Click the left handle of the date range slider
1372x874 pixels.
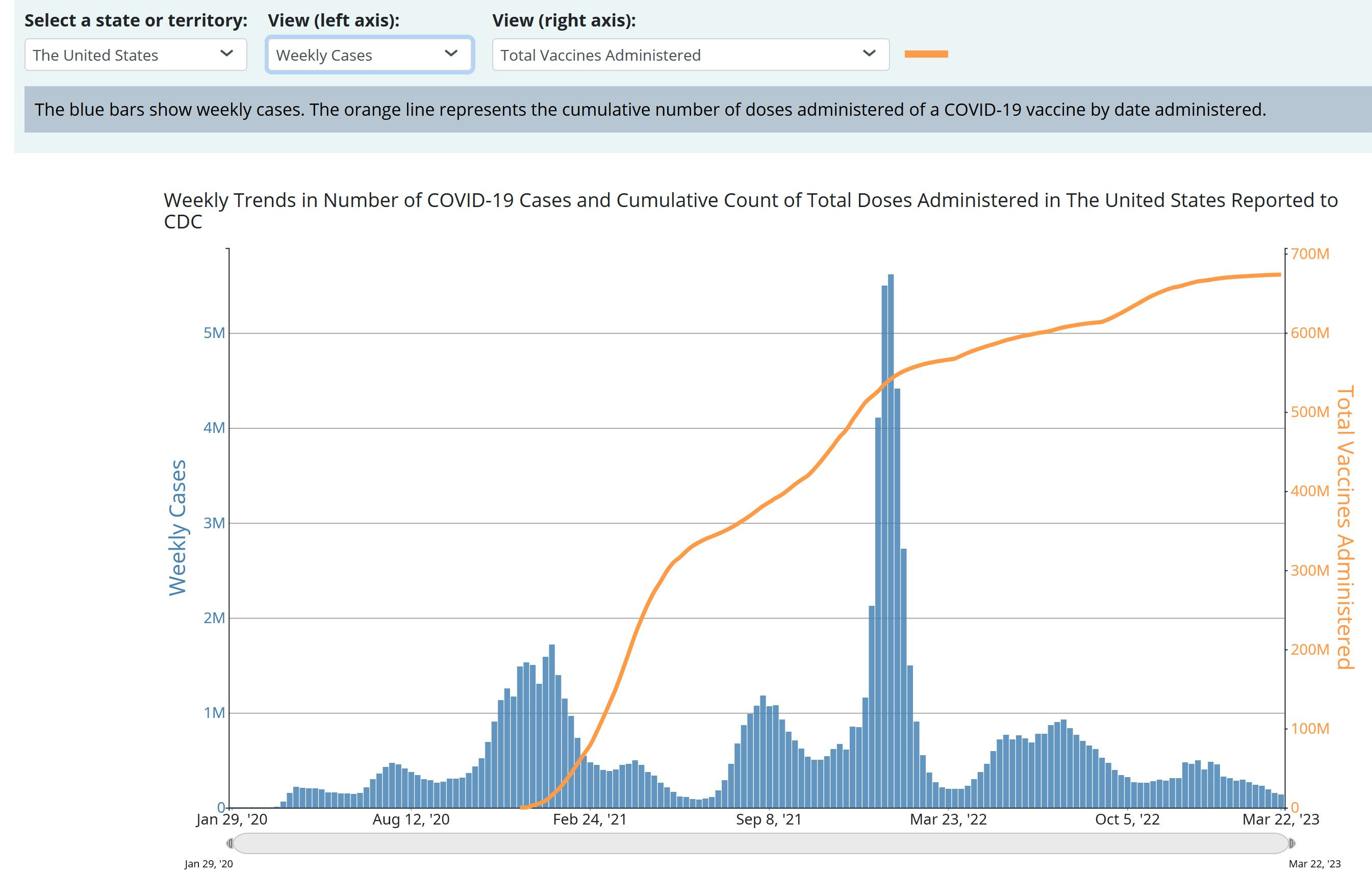230,843
